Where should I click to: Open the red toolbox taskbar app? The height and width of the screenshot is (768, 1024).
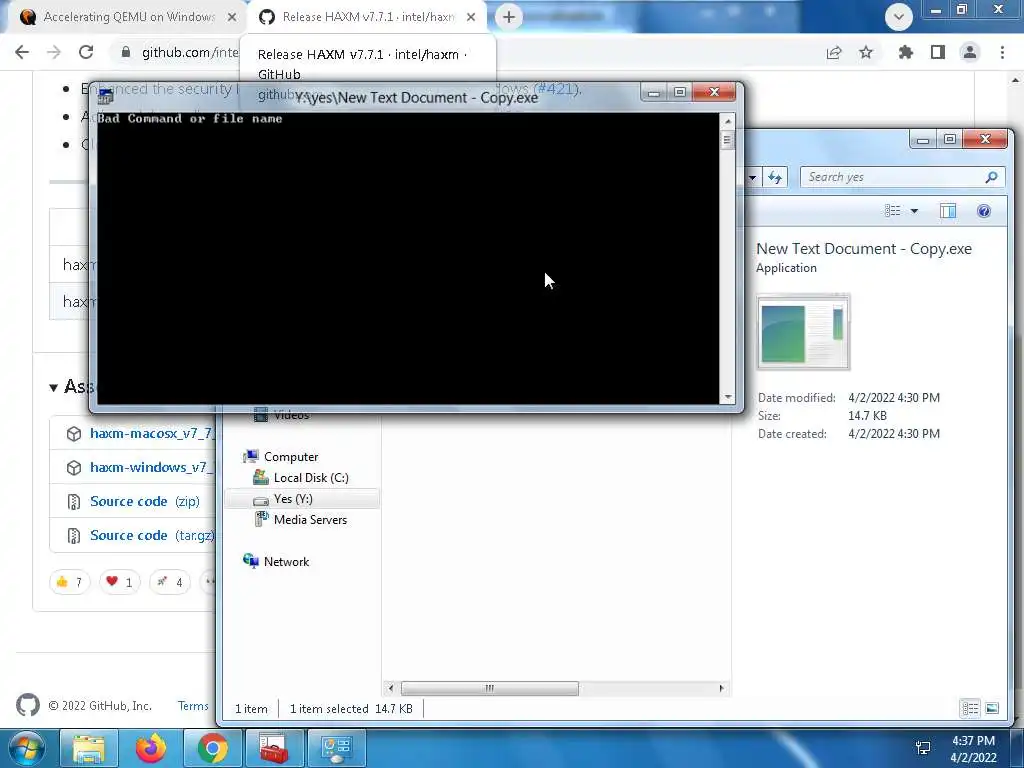coord(274,748)
